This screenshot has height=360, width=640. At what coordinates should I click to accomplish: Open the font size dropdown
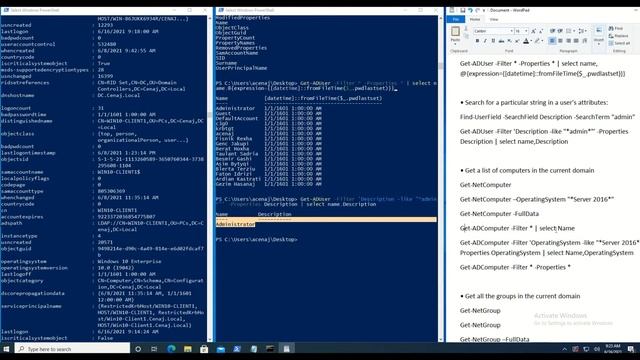tap(526, 31)
